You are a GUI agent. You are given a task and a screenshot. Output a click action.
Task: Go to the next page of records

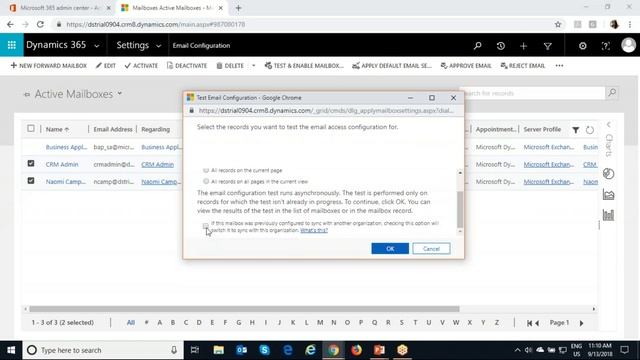581,323
